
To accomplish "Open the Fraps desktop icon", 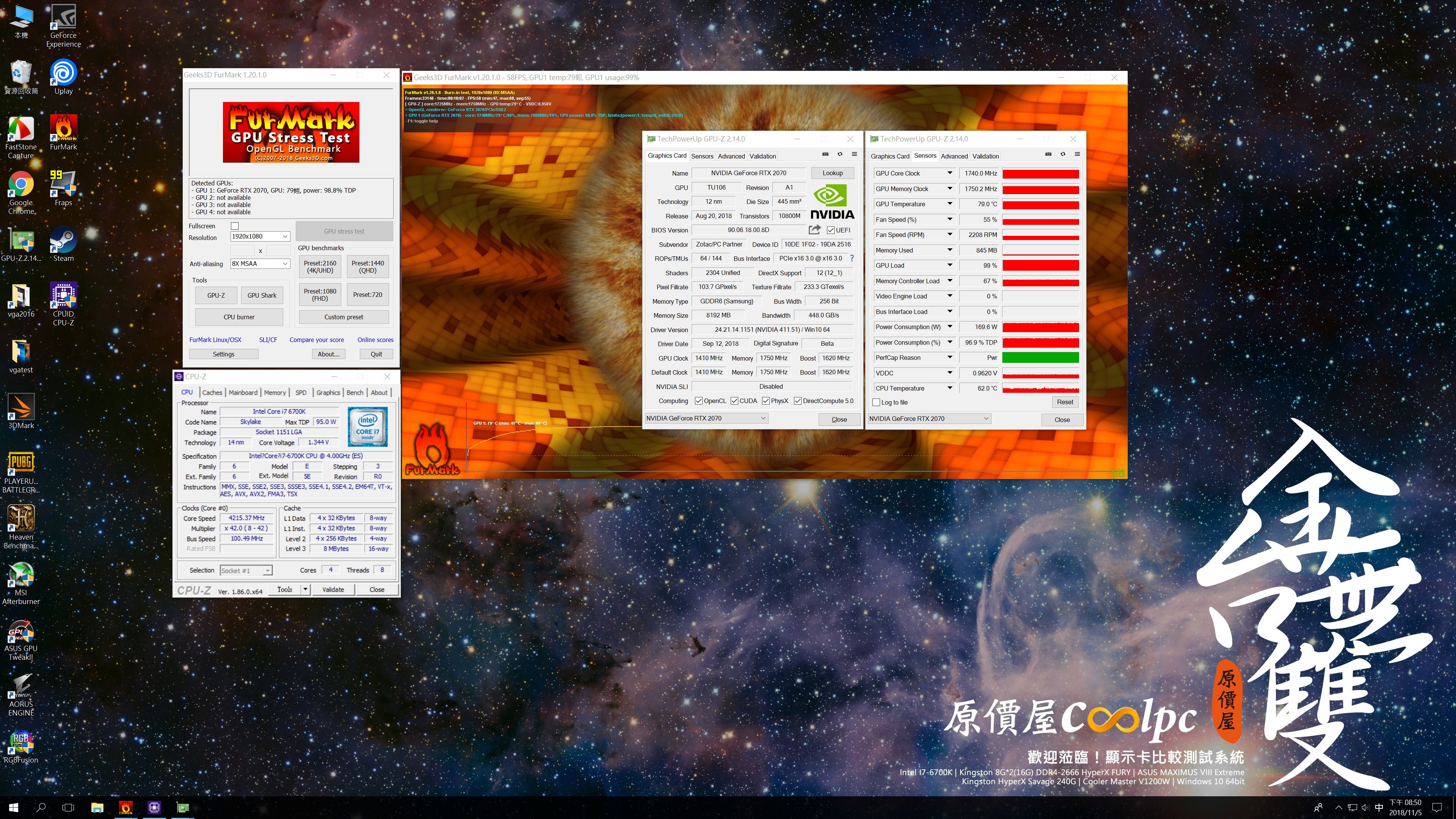I will pyautogui.click(x=63, y=188).
